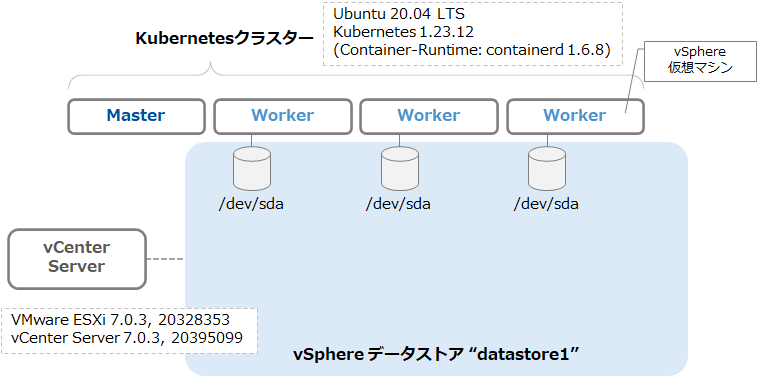Click the disk cylinder between the other two disks

click(400, 169)
